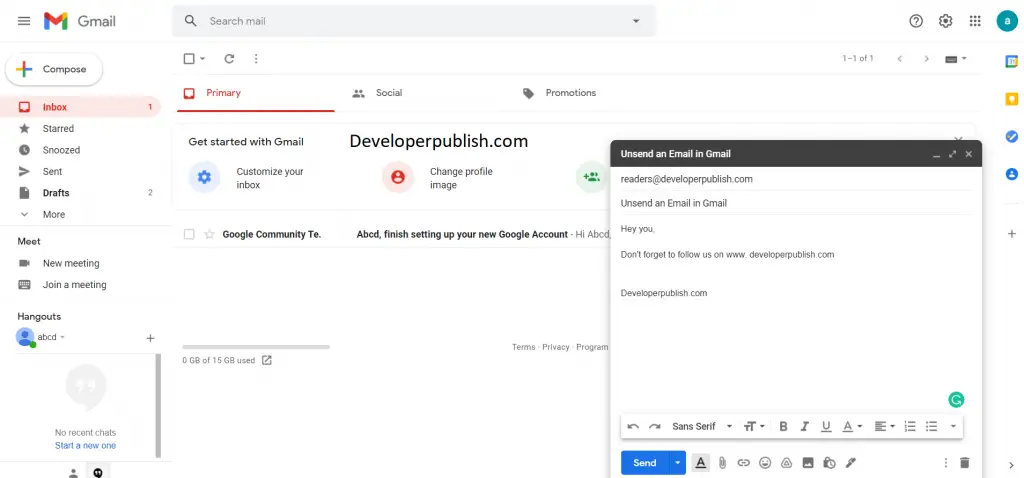
Task: Toggle confidential mode lock-clock icon
Action: tap(829, 463)
